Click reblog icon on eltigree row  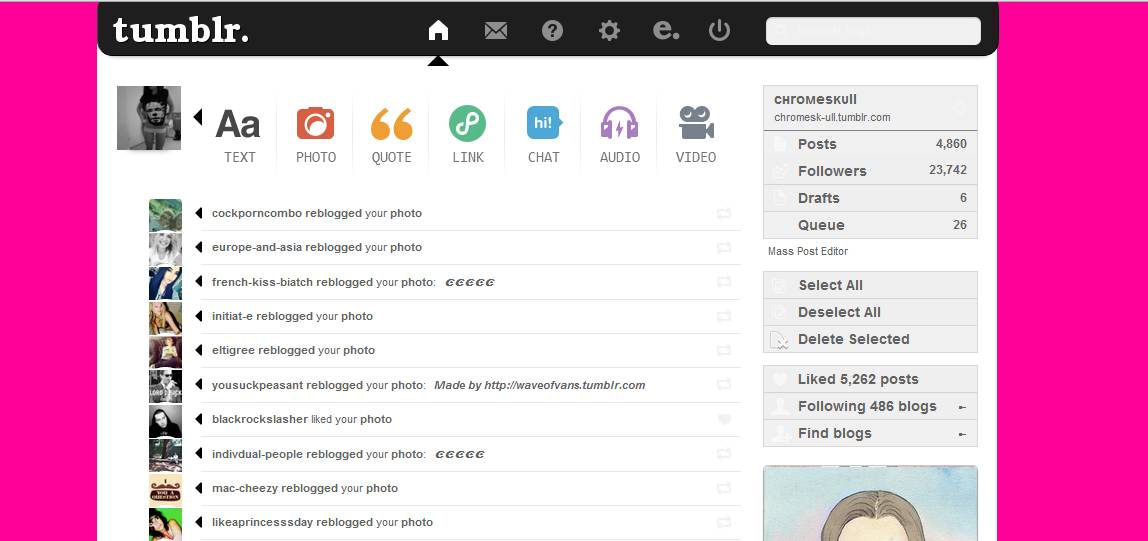pos(724,351)
